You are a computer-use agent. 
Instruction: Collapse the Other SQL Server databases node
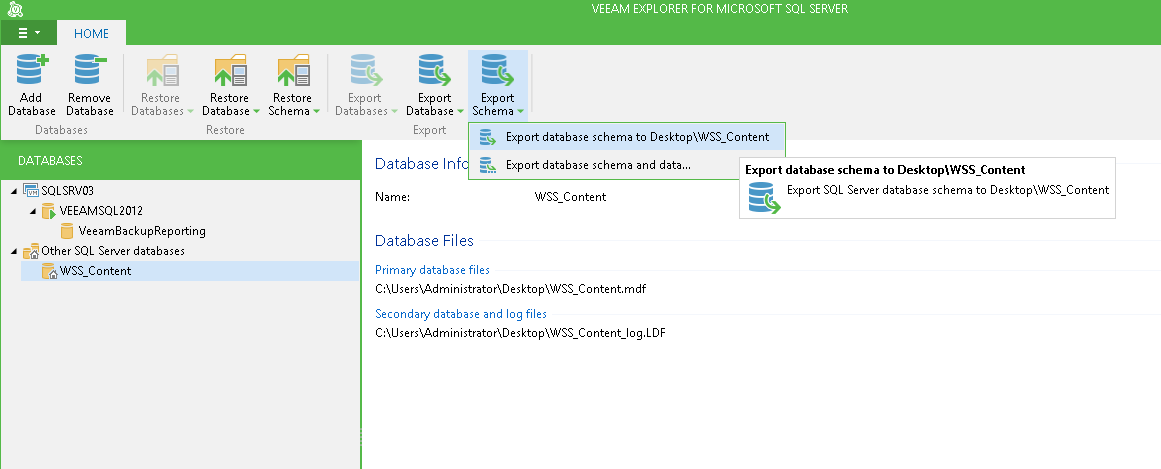(16, 251)
